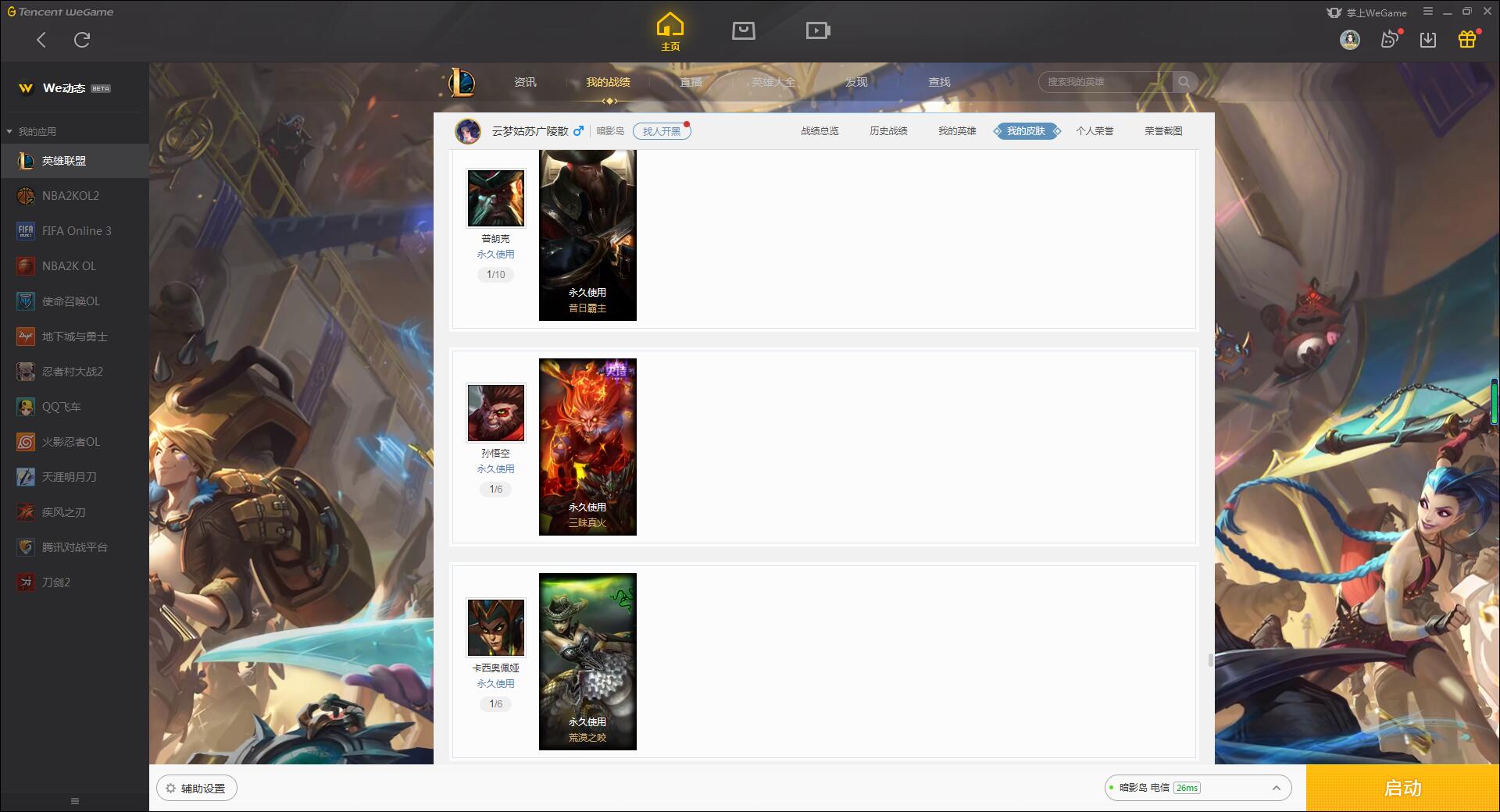
Task: Switch to 历史战绩 sub-tab
Action: 888,131
